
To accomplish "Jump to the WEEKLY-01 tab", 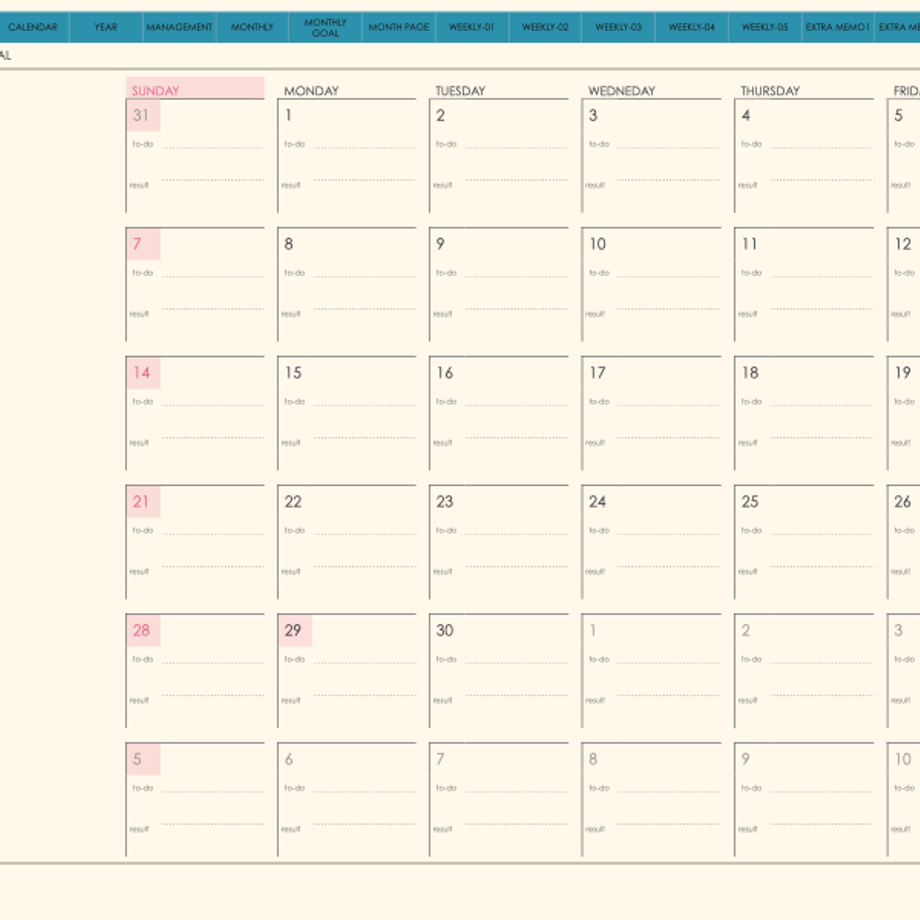I will coord(472,27).
